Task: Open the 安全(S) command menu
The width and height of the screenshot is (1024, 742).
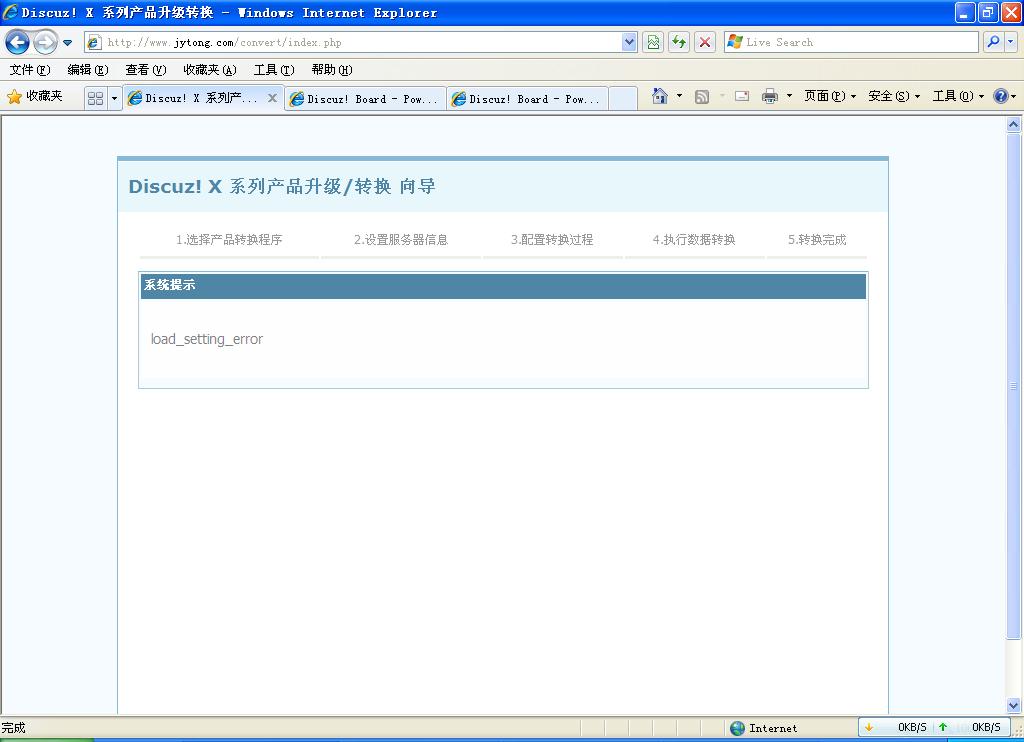Action: [894, 96]
